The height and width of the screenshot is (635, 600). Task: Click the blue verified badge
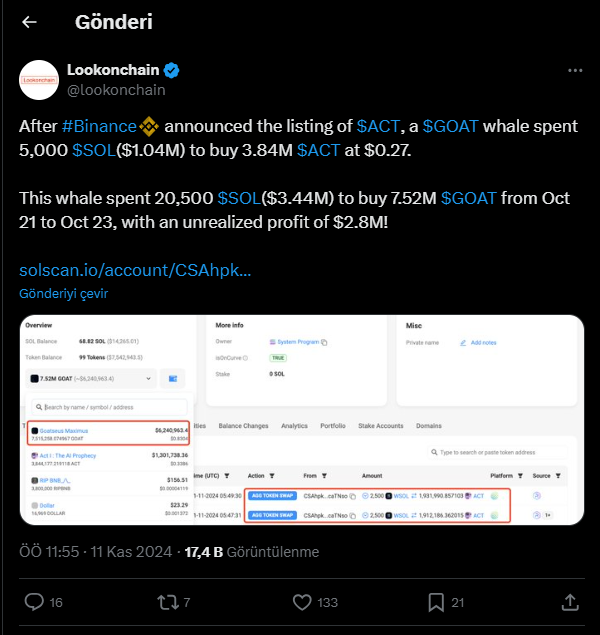point(172,70)
